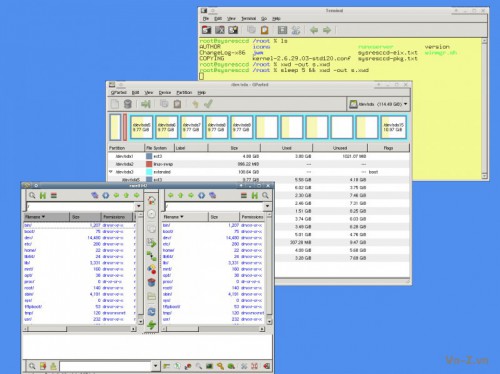The height and width of the screenshot is (374, 500).
Task: Click the red-blue bucket icon in center column
Action: (x=151, y=282)
